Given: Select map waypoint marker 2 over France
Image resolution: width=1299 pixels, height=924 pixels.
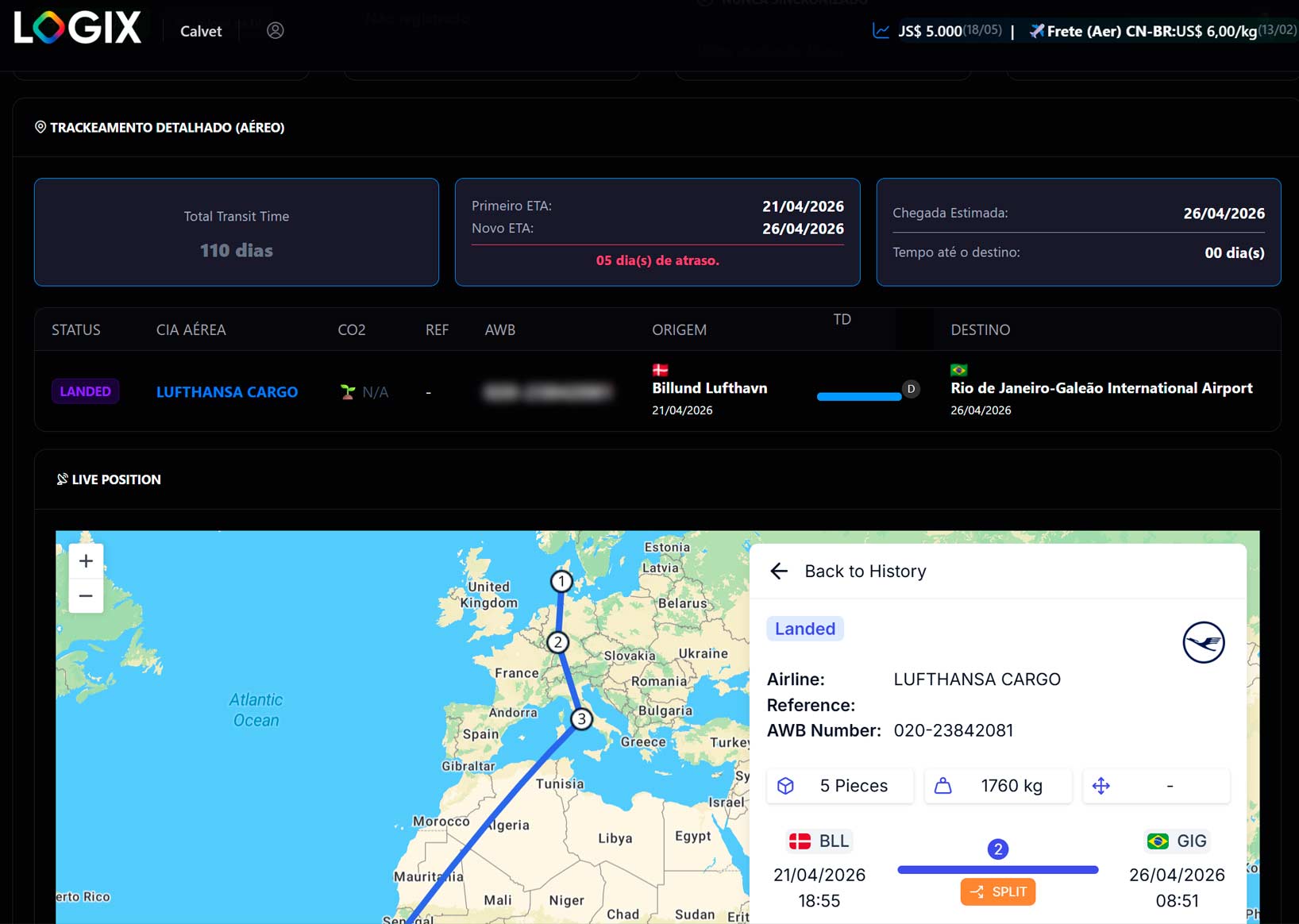Looking at the screenshot, I should (558, 642).
